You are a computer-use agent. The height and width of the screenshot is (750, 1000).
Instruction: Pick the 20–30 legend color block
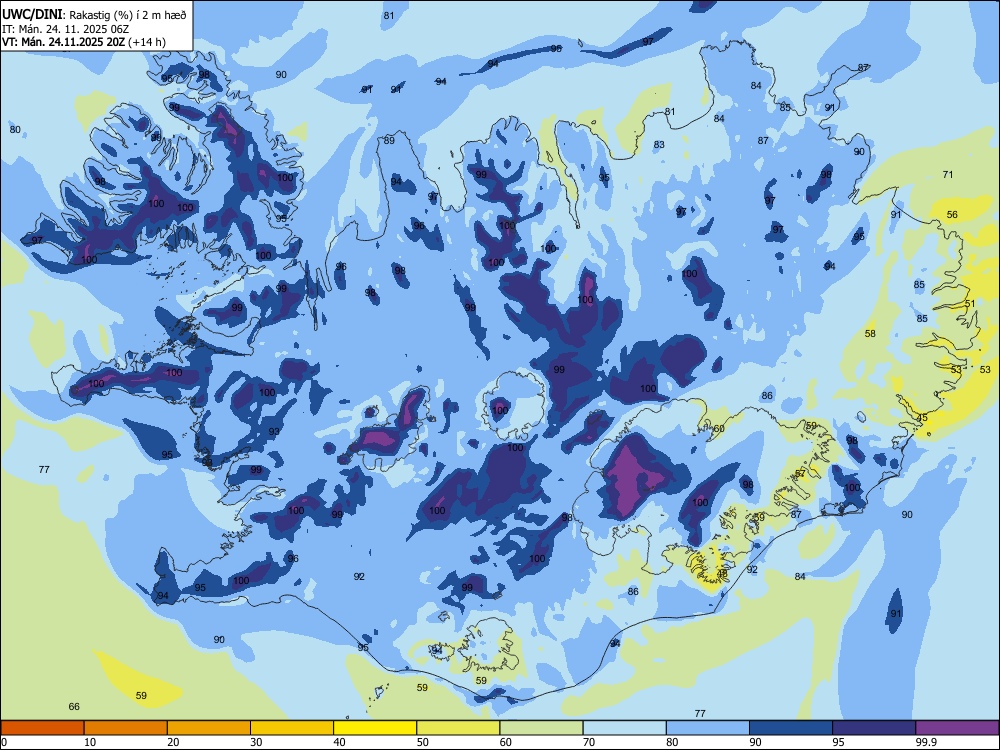click(209, 728)
